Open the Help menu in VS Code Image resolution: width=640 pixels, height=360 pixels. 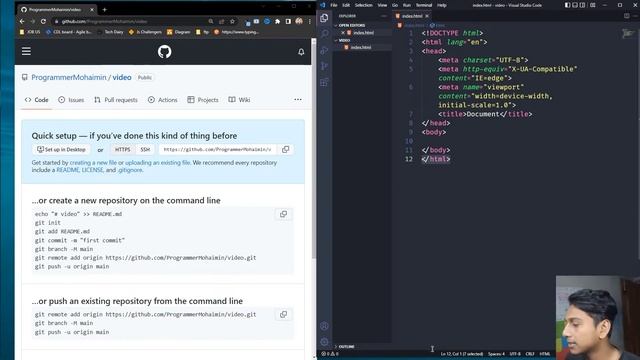[442, 5]
